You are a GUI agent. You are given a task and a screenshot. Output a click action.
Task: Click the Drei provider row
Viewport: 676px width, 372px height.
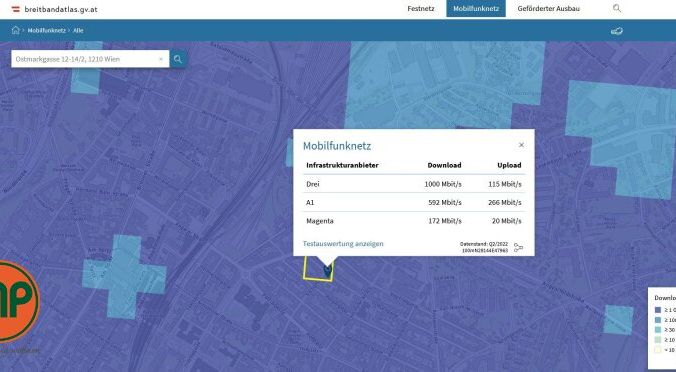pos(413,184)
